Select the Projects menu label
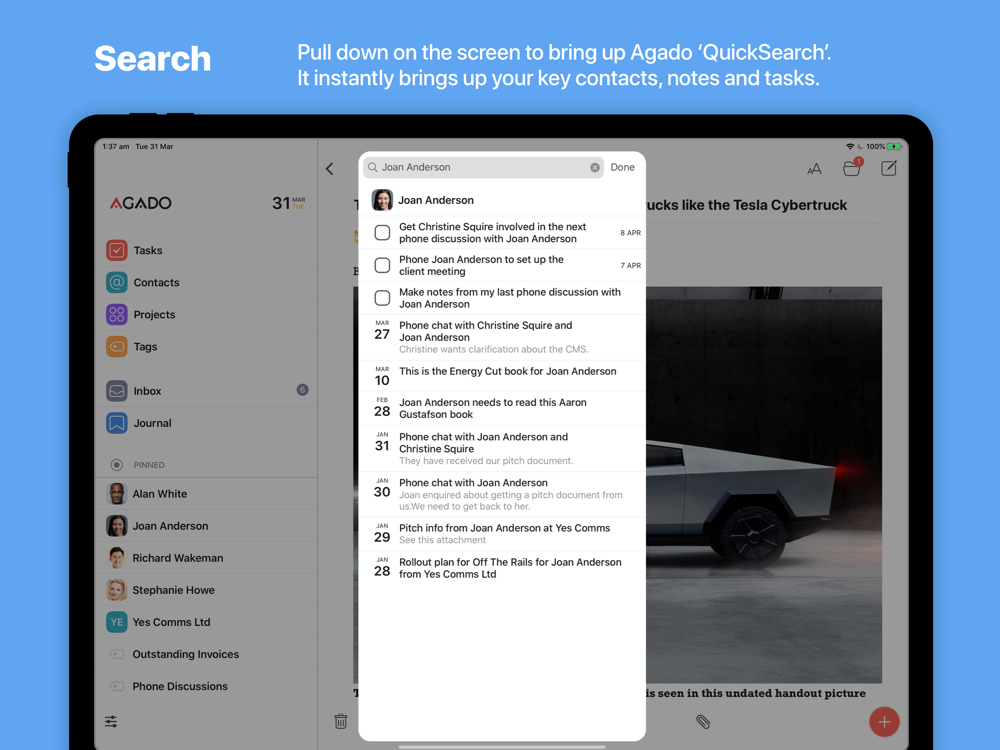Viewport: 1000px width, 750px height. [x=154, y=314]
